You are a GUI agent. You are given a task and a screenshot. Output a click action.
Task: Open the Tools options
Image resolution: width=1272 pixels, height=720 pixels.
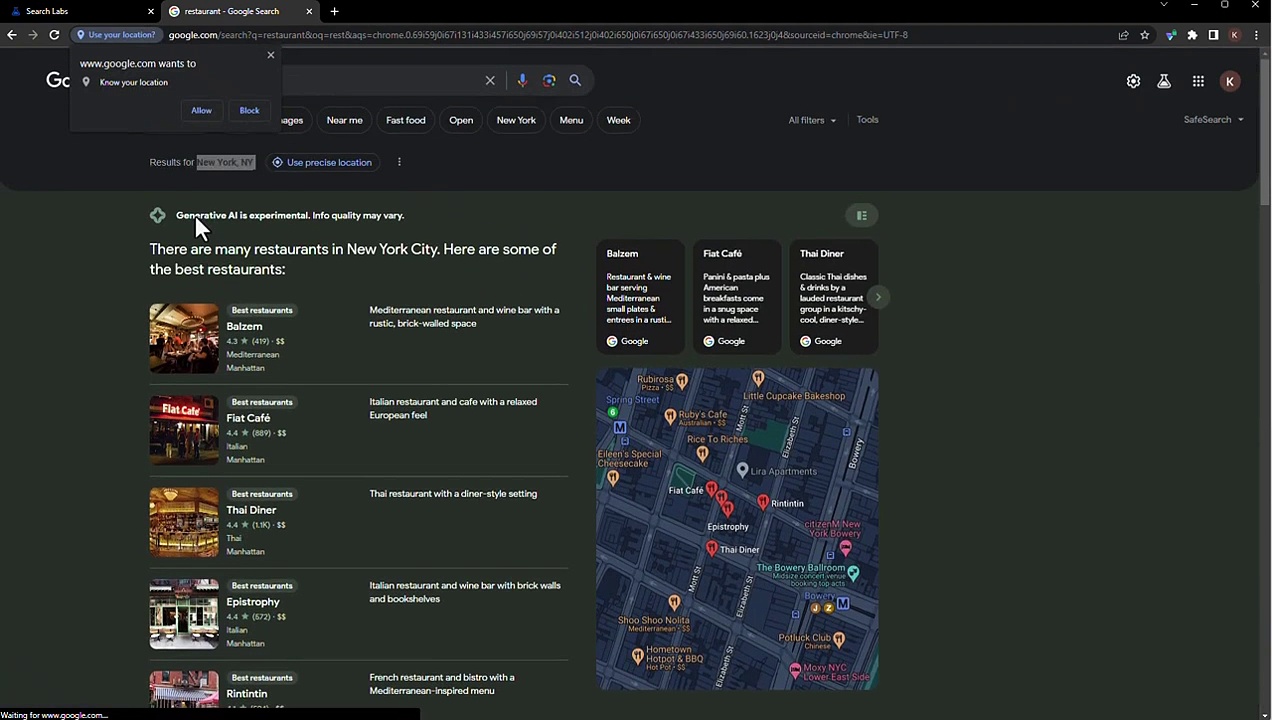[x=867, y=120]
